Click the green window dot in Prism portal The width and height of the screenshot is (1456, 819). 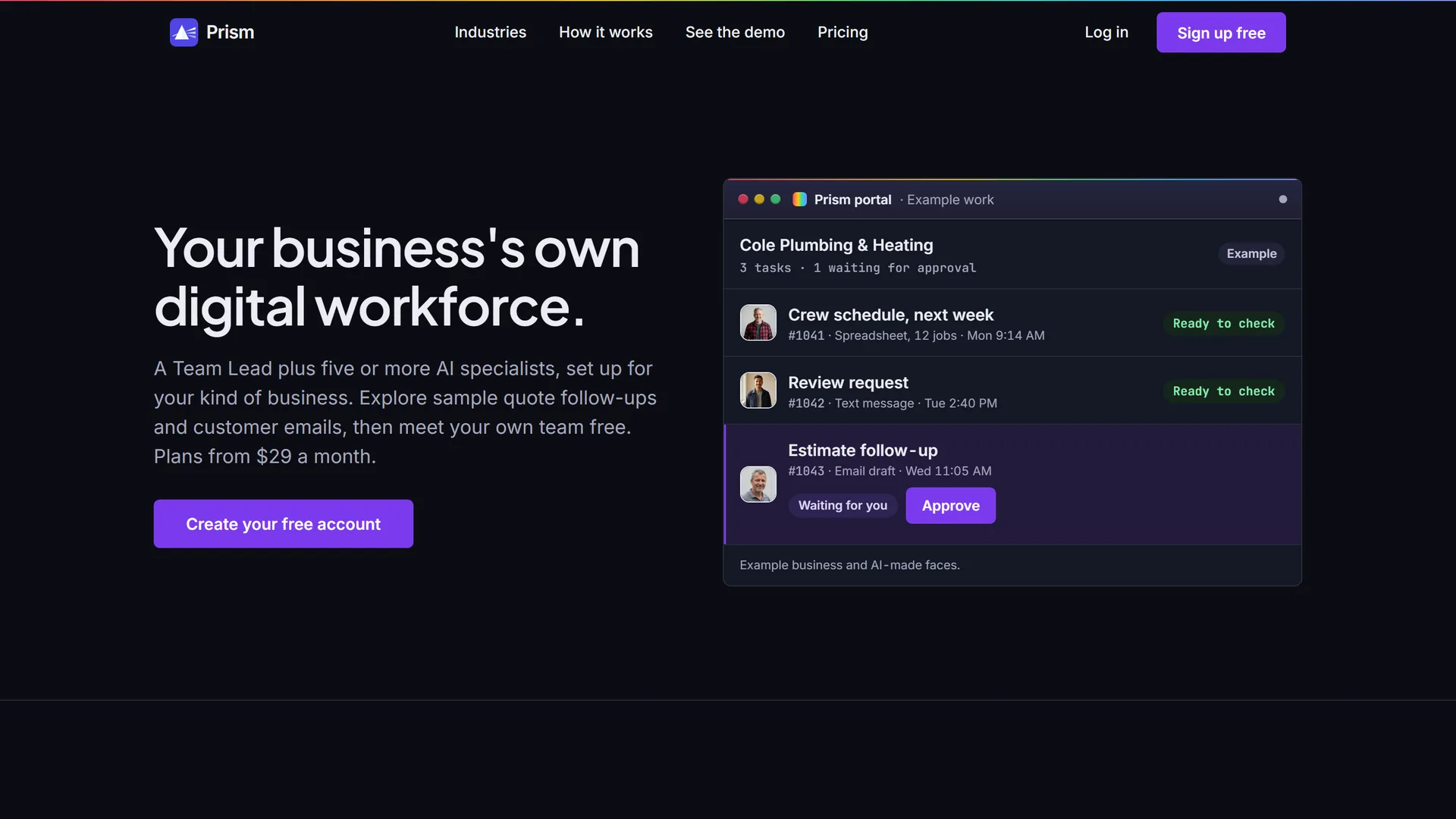pyautogui.click(x=775, y=199)
